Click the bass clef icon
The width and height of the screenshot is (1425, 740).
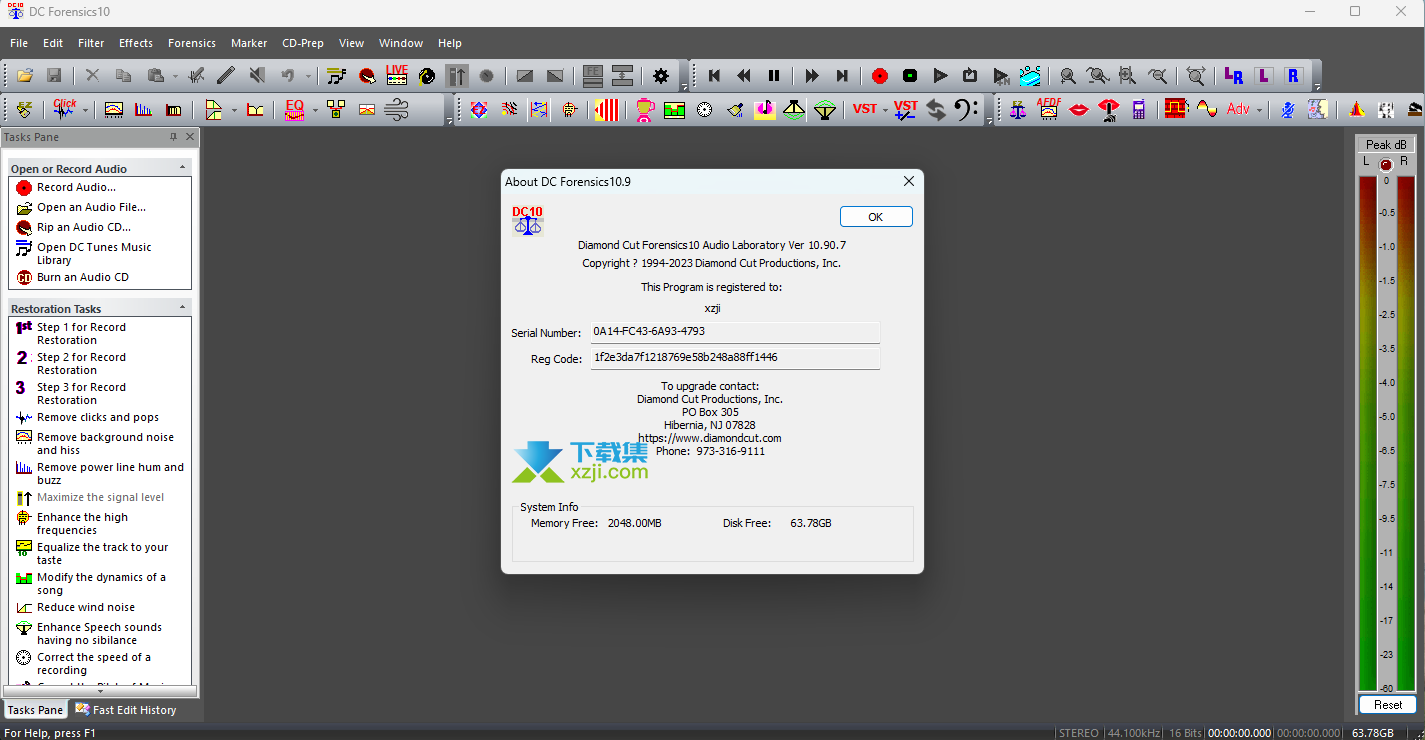[x=966, y=110]
